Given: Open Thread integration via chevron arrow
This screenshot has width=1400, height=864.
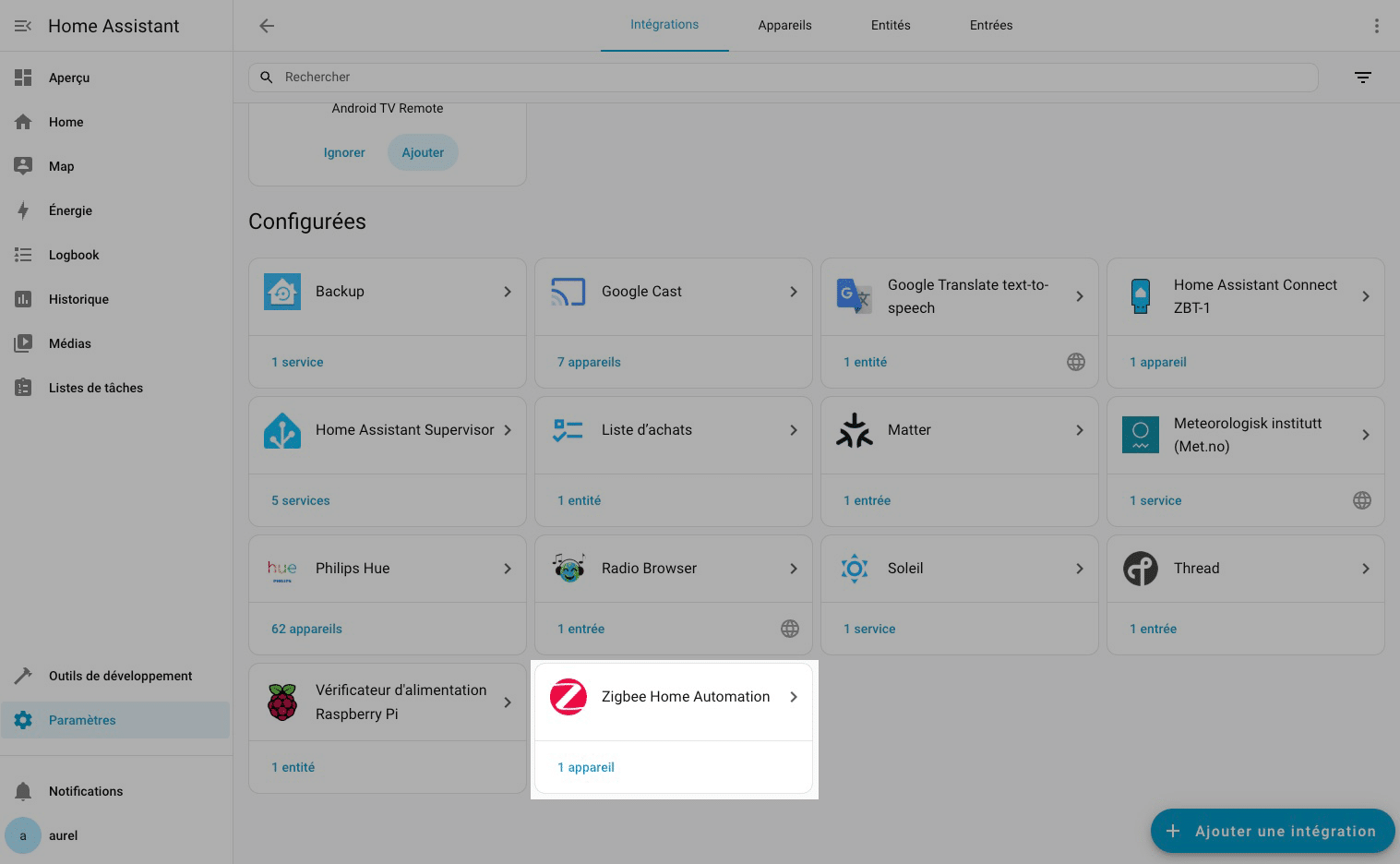Looking at the screenshot, I should pyautogui.click(x=1366, y=569).
